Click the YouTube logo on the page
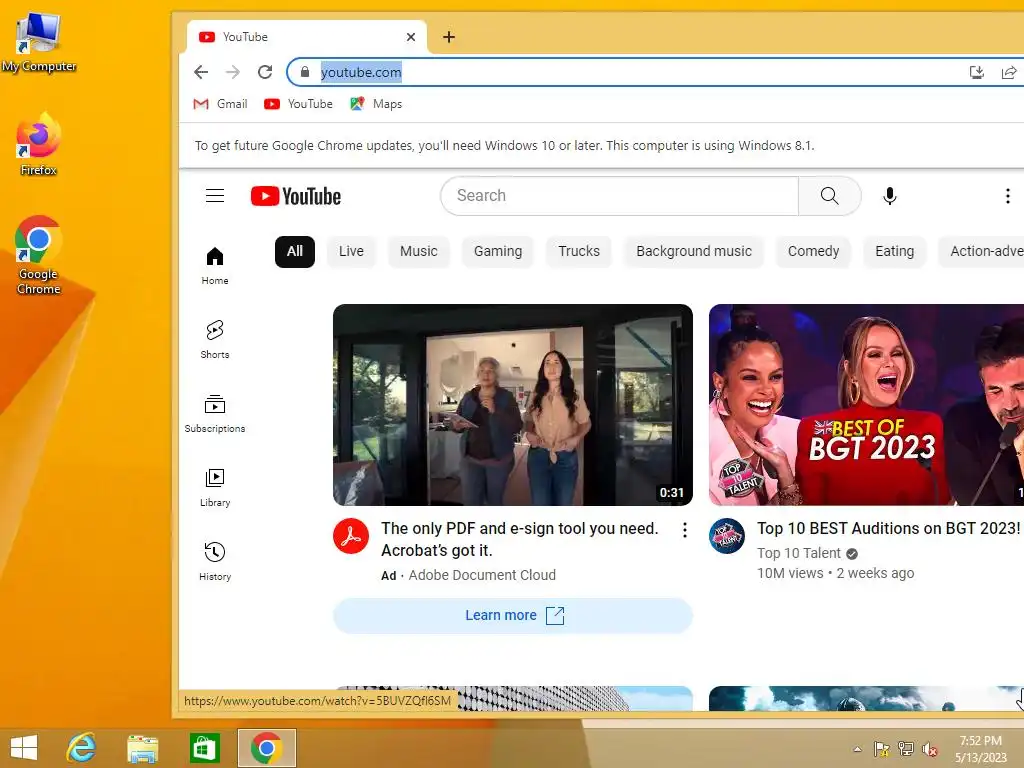 point(296,196)
